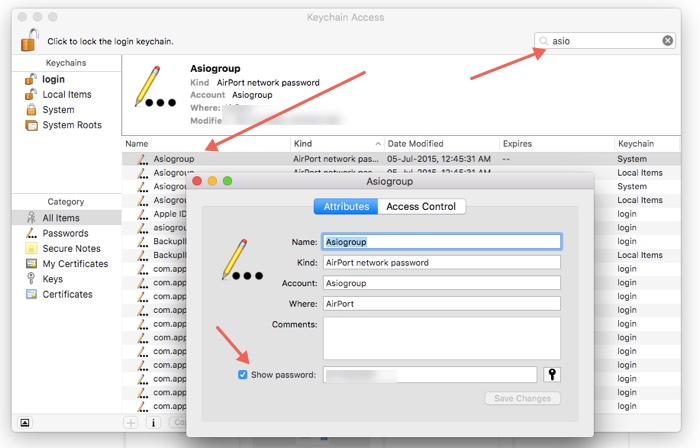Screen dimensions: 700x448
Task: Click the large pencil preview icon in main window
Action: pos(155,87)
